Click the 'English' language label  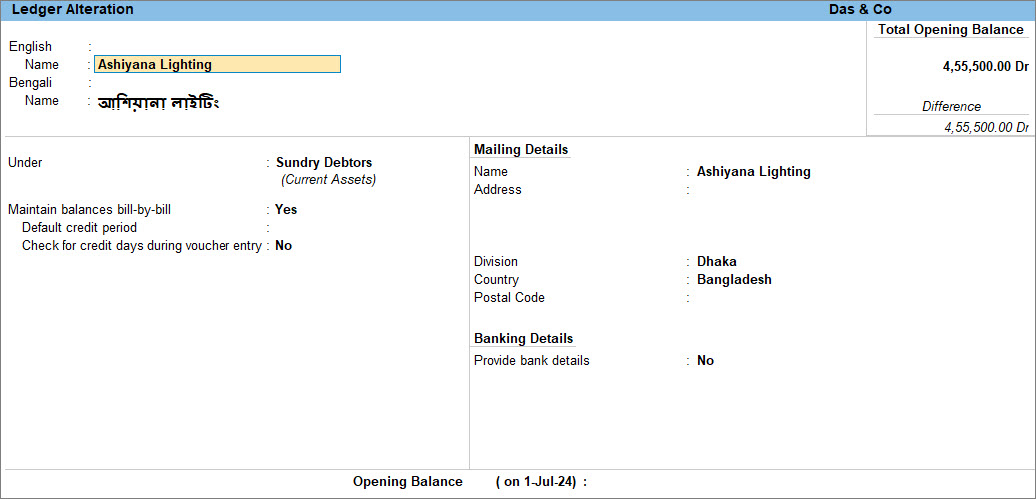pos(30,47)
